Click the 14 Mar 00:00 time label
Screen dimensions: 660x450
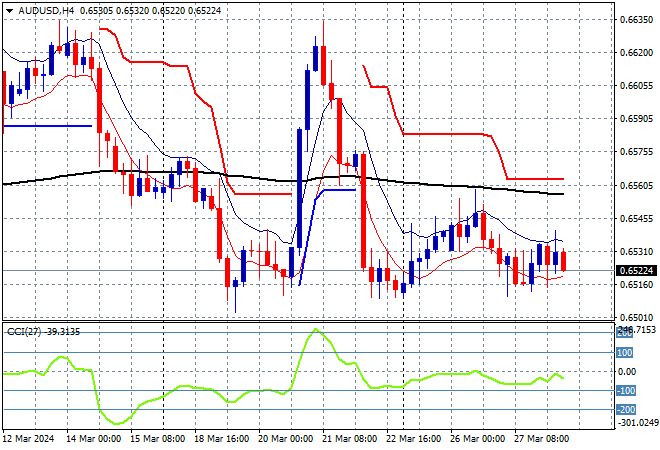tap(95, 438)
